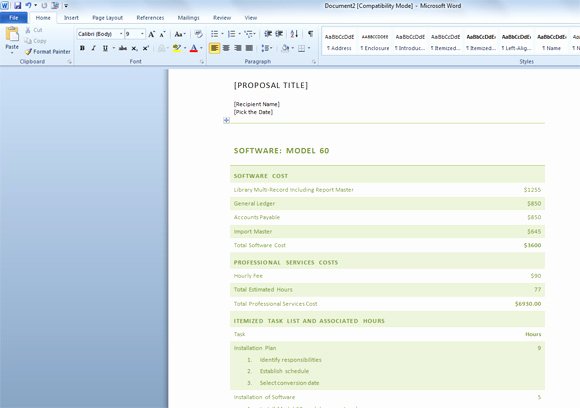The height and width of the screenshot is (408, 580).
Task: Select table using the move handle
Action: [226, 120]
